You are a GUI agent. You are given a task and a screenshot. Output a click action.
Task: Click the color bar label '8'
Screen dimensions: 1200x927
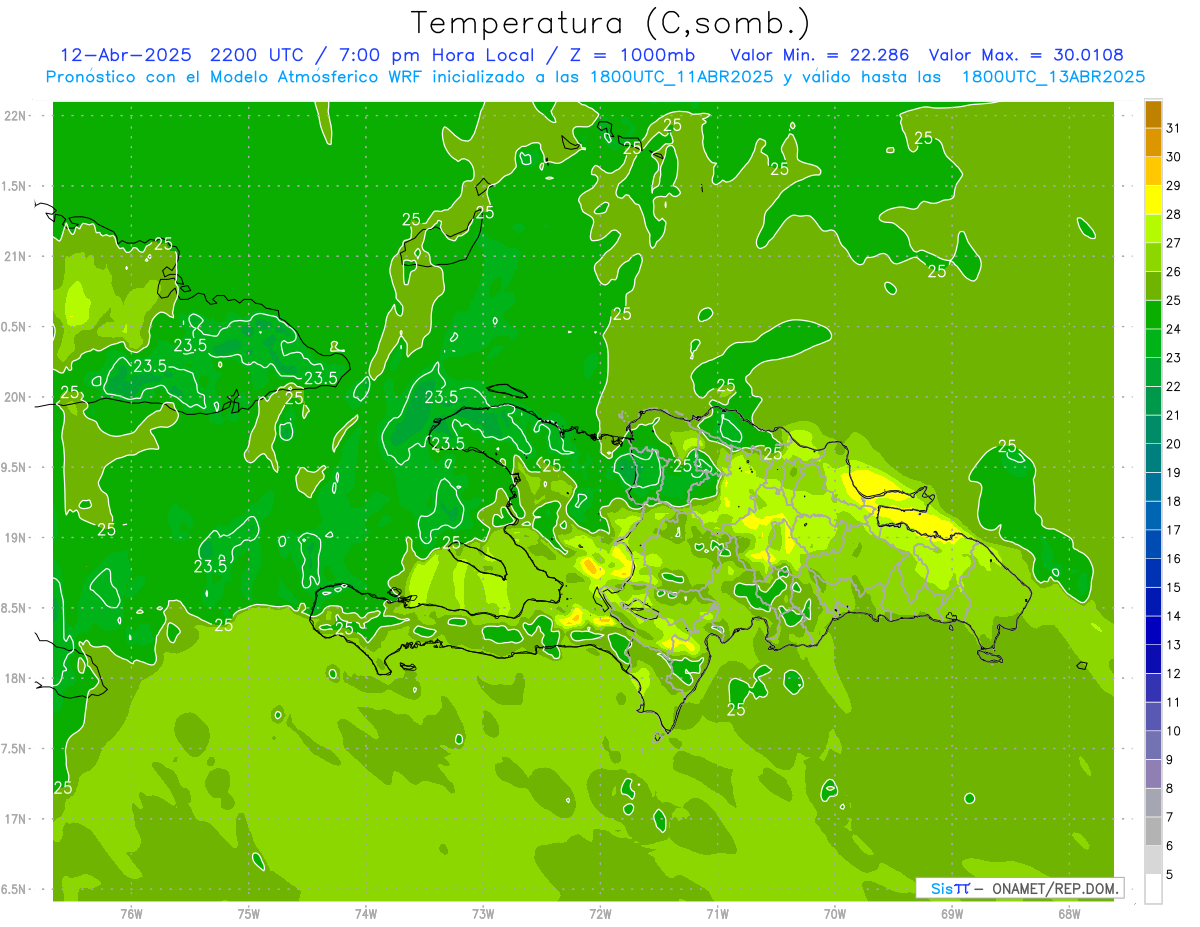tap(1170, 788)
